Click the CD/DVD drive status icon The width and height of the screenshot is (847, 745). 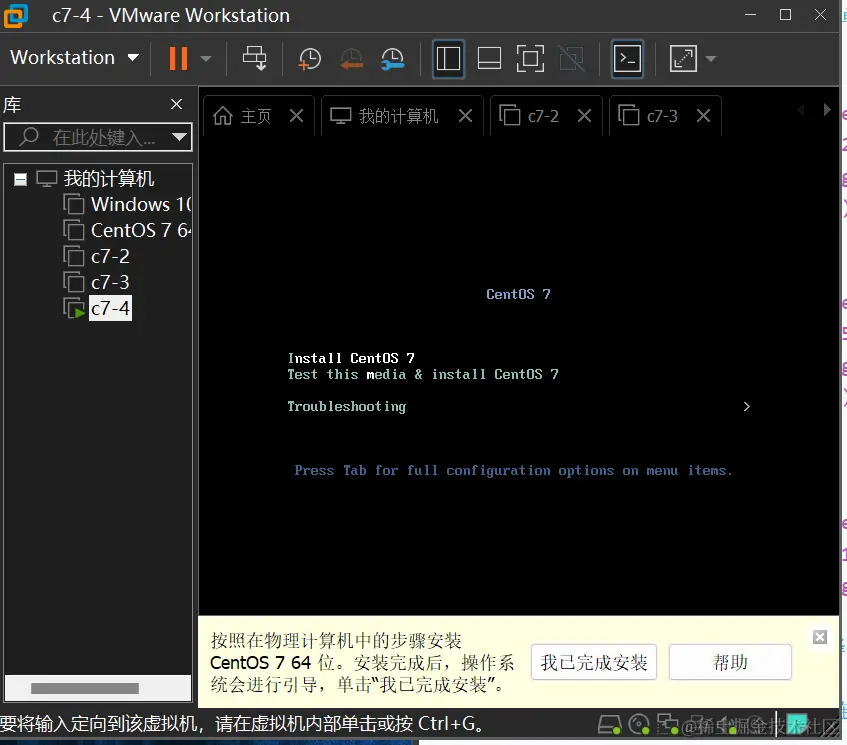[639, 724]
